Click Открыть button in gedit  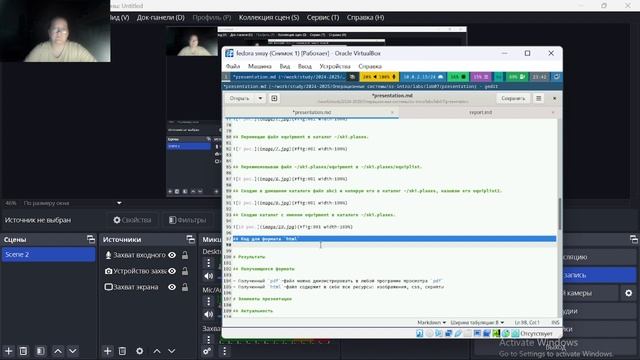click(239, 98)
